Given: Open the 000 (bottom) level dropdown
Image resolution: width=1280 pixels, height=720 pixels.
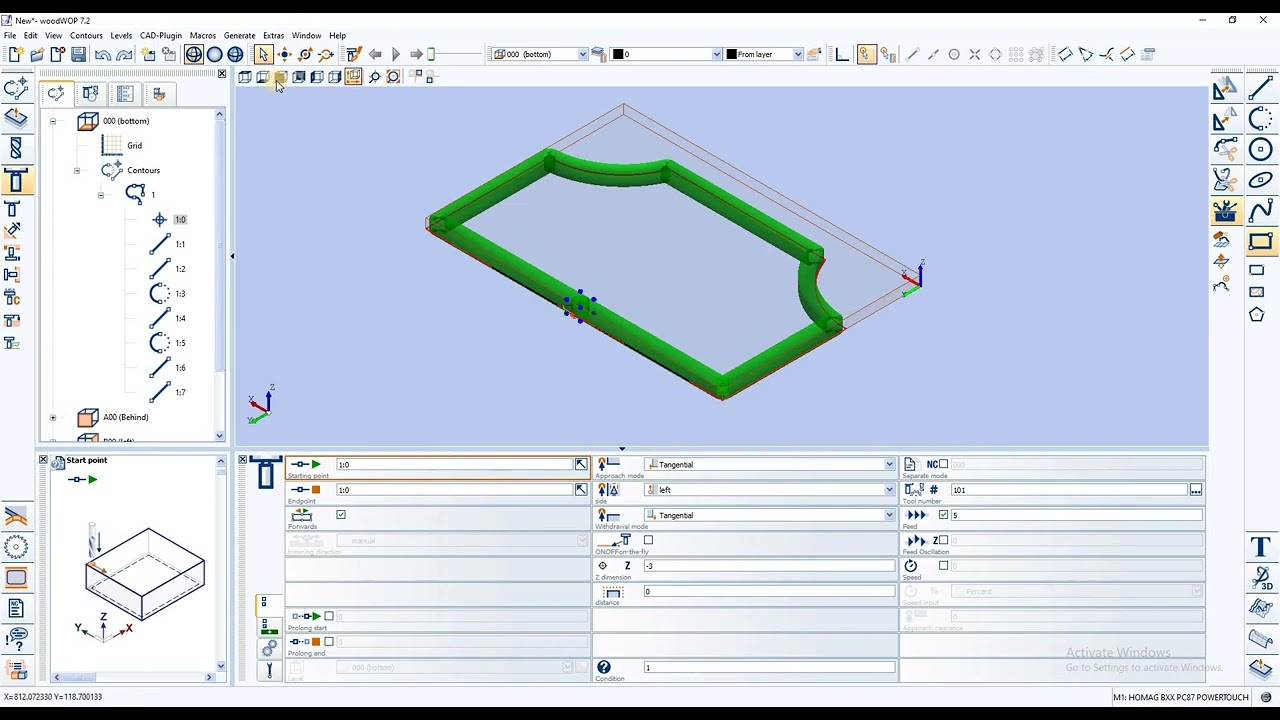Looking at the screenshot, I should coord(582,54).
